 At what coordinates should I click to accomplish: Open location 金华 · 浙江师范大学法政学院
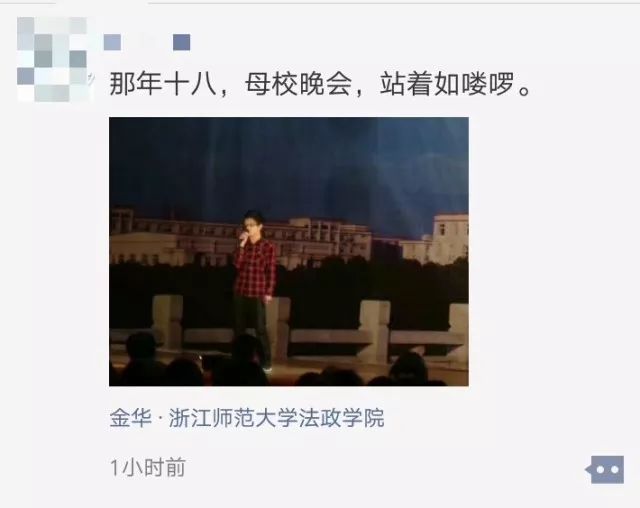[x=247, y=417]
